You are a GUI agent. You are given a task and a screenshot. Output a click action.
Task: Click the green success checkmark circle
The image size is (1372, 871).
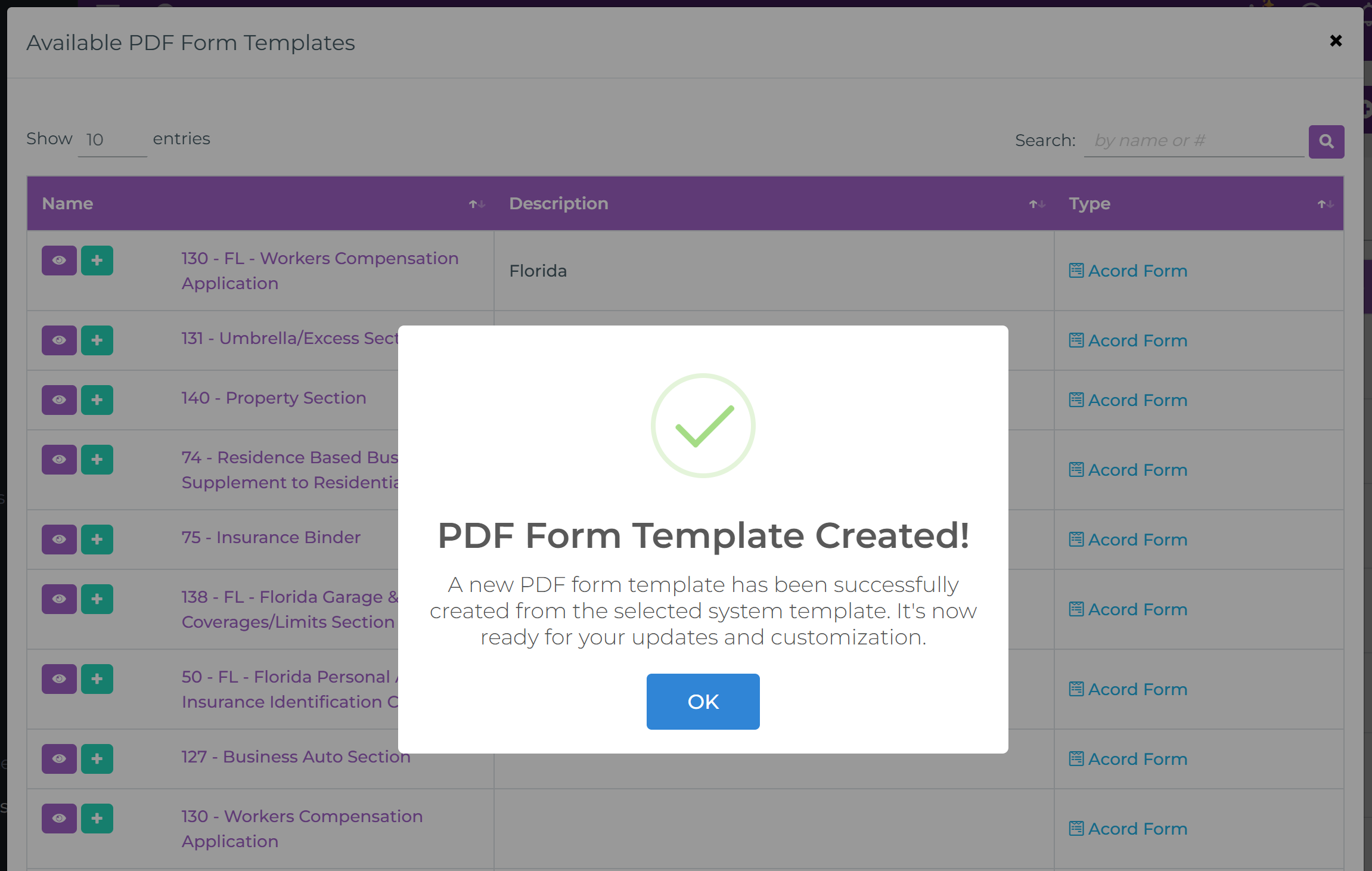(703, 426)
